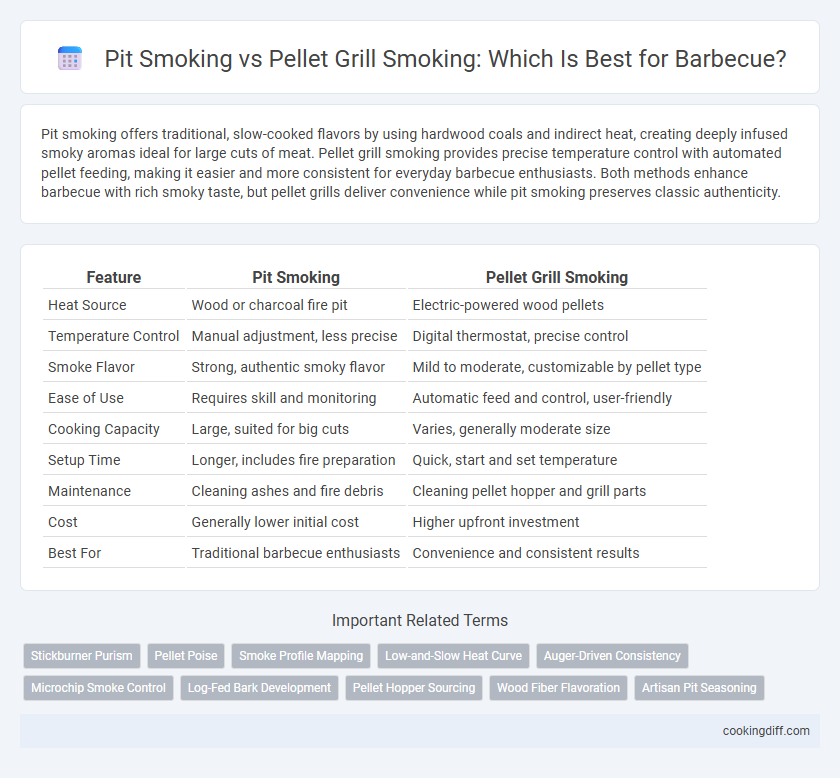840x778 pixels.
Task: Click the intro paragraph about pit smoking
Action: click(x=415, y=163)
